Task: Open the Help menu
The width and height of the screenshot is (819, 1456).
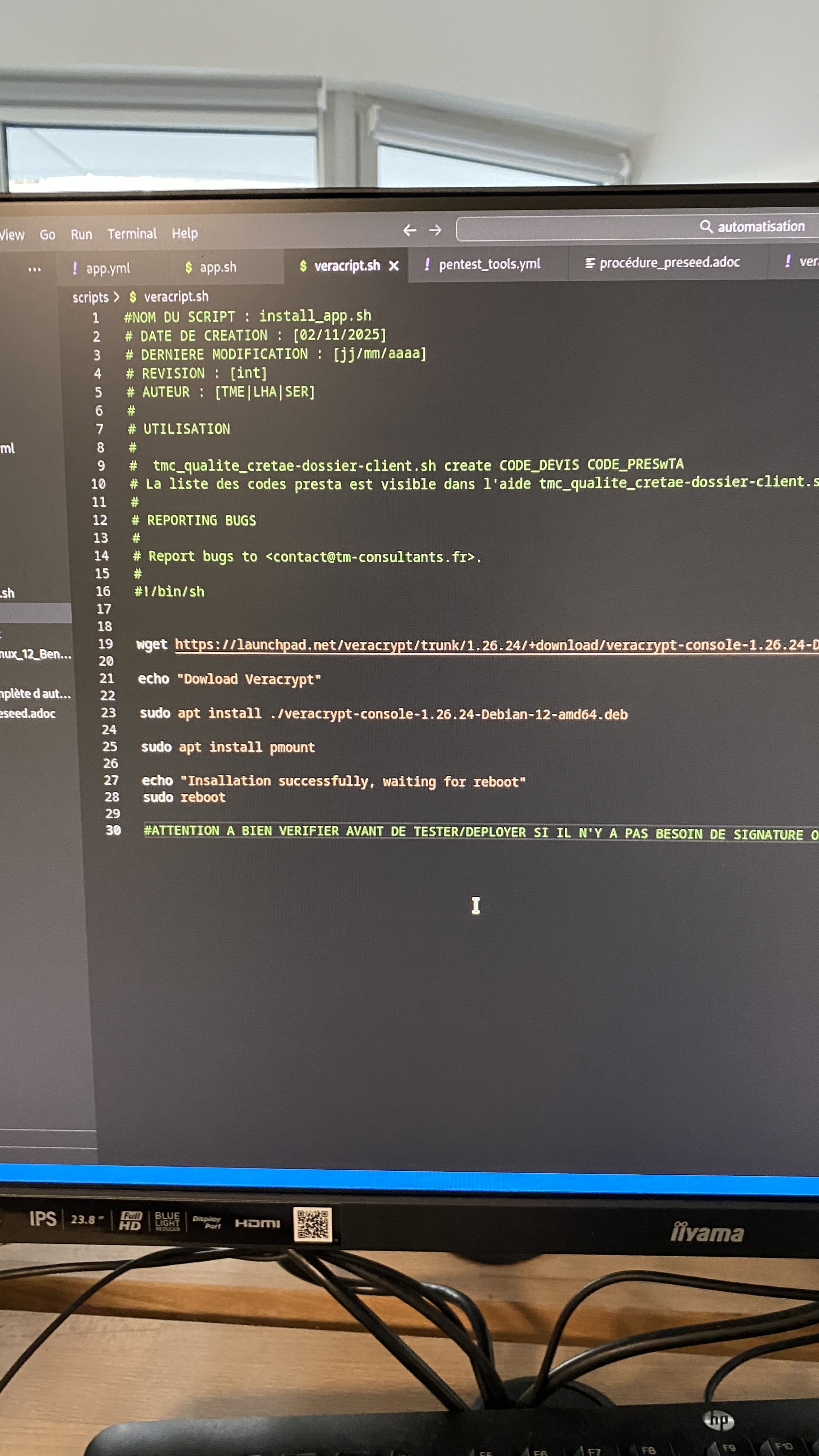Action: click(x=185, y=233)
